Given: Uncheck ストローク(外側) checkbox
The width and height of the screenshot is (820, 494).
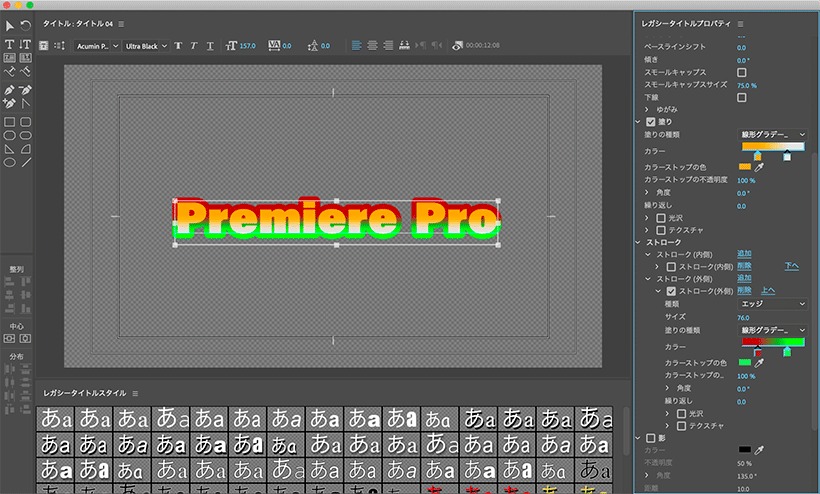Looking at the screenshot, I should (x=671, y=291).
